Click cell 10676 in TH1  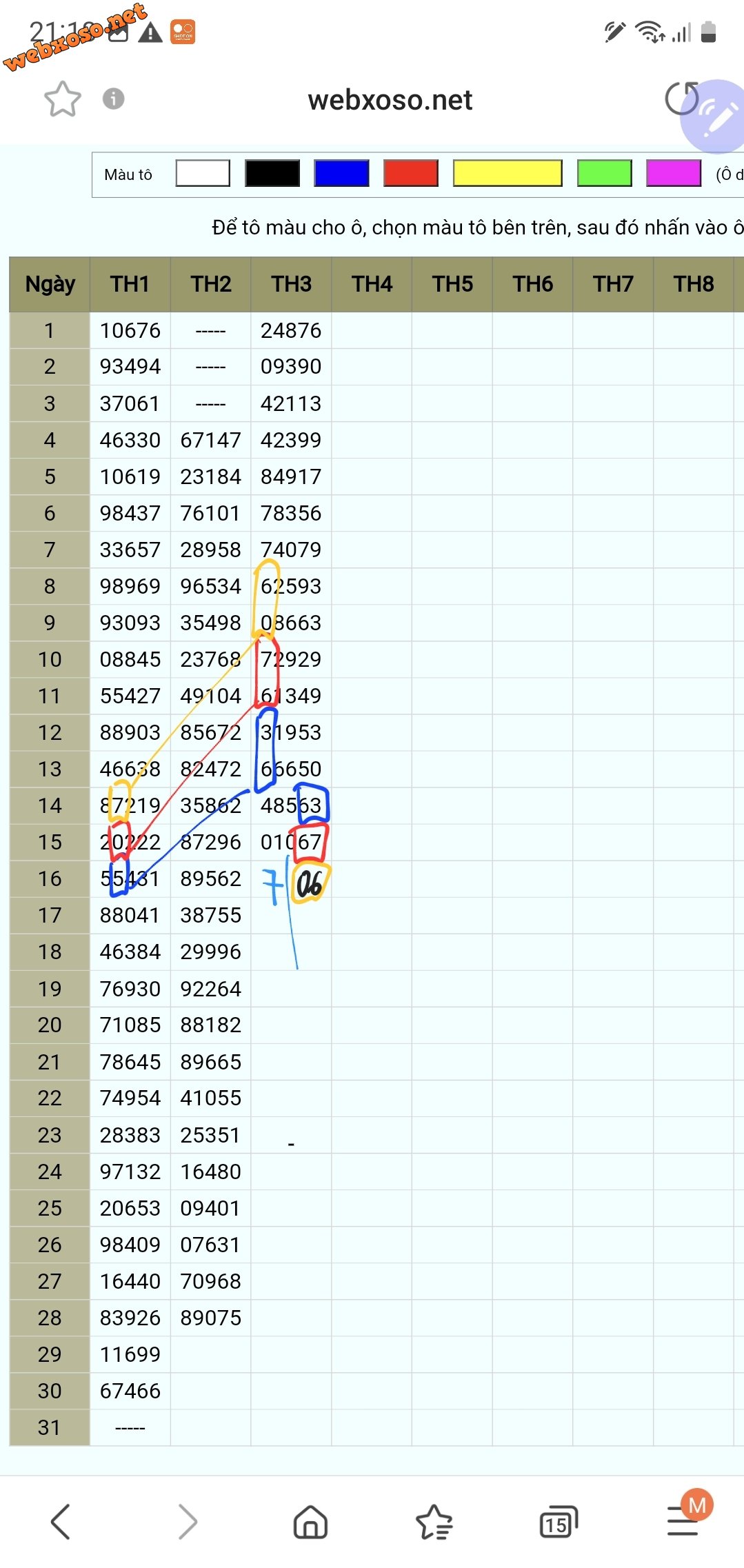point(130,330)
